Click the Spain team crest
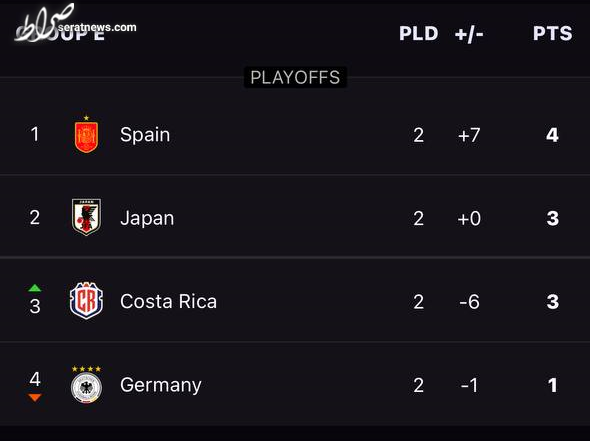This screenshot has width=590, height=441. pyautogui.click(x=86, y=134)
